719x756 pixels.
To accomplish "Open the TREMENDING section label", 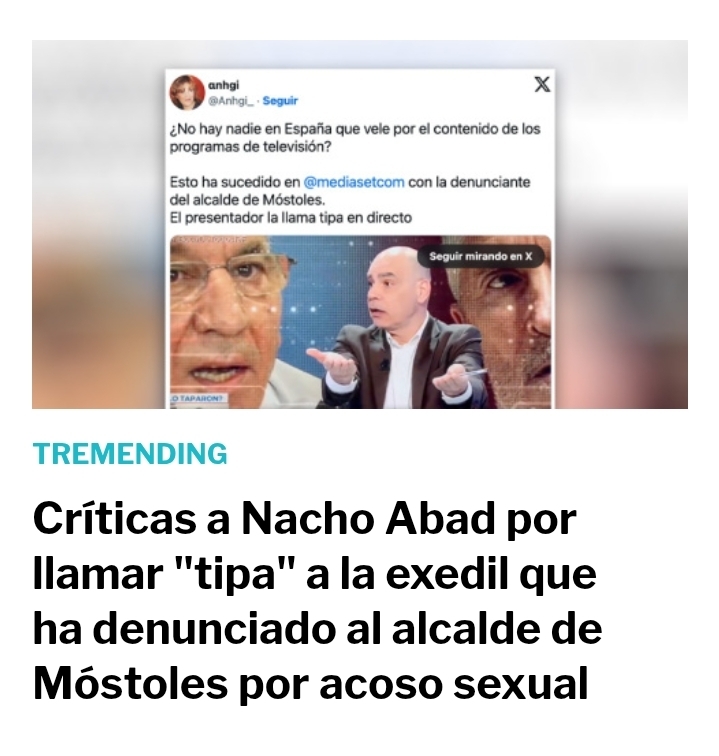I will pyautogui.click(x=130, y=454).
